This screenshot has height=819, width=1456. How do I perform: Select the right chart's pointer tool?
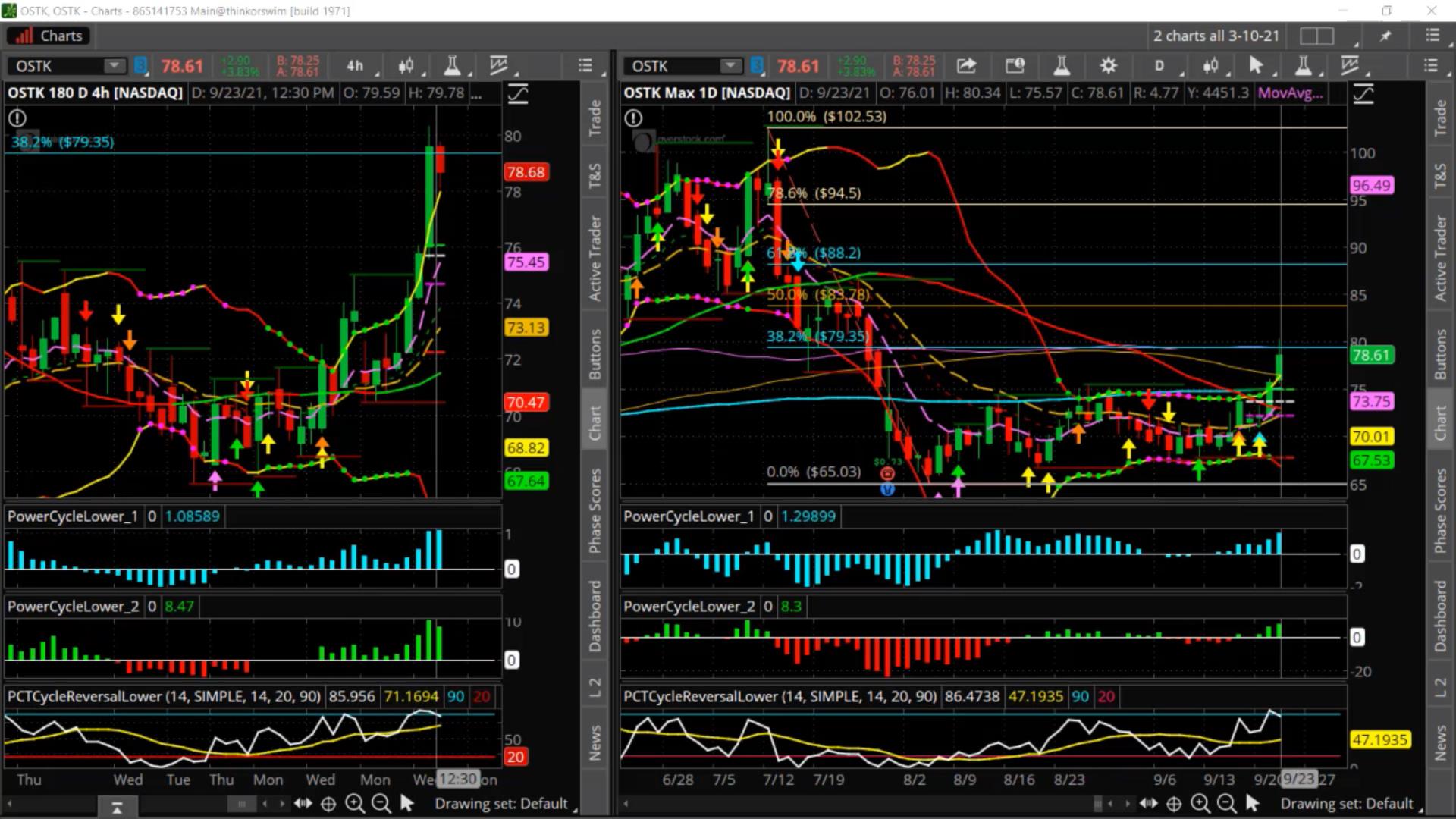(1257, 66)
